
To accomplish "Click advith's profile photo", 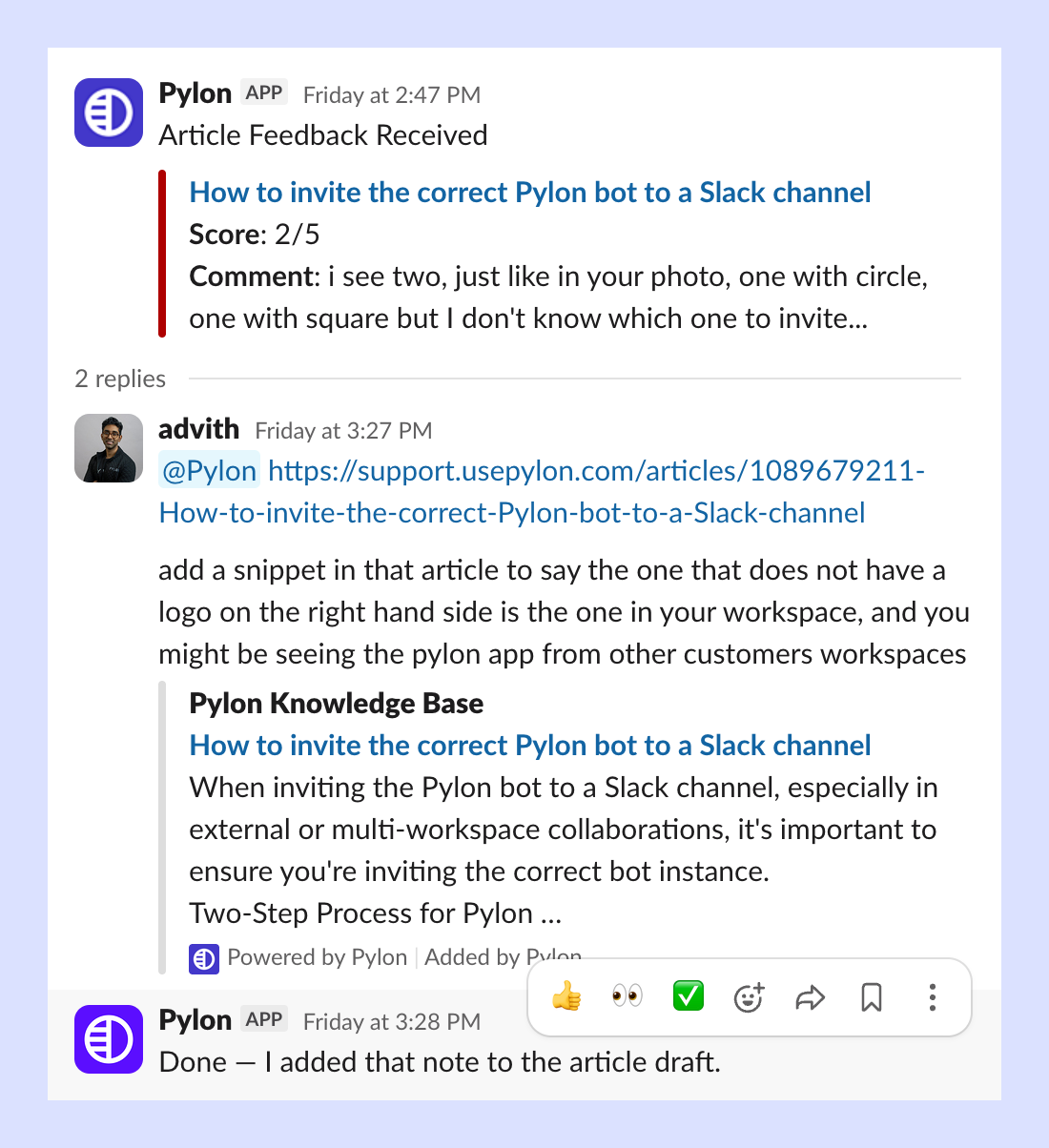I will point(109,448).
